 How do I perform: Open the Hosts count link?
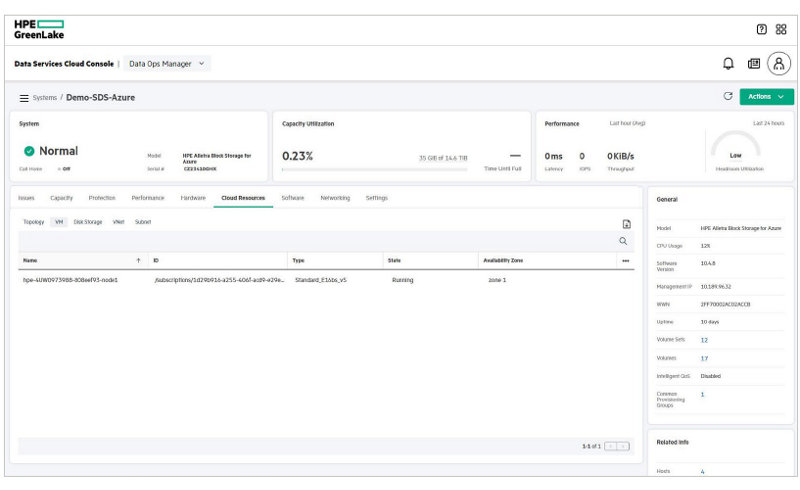pyautogui.click(x=702, y=472)
